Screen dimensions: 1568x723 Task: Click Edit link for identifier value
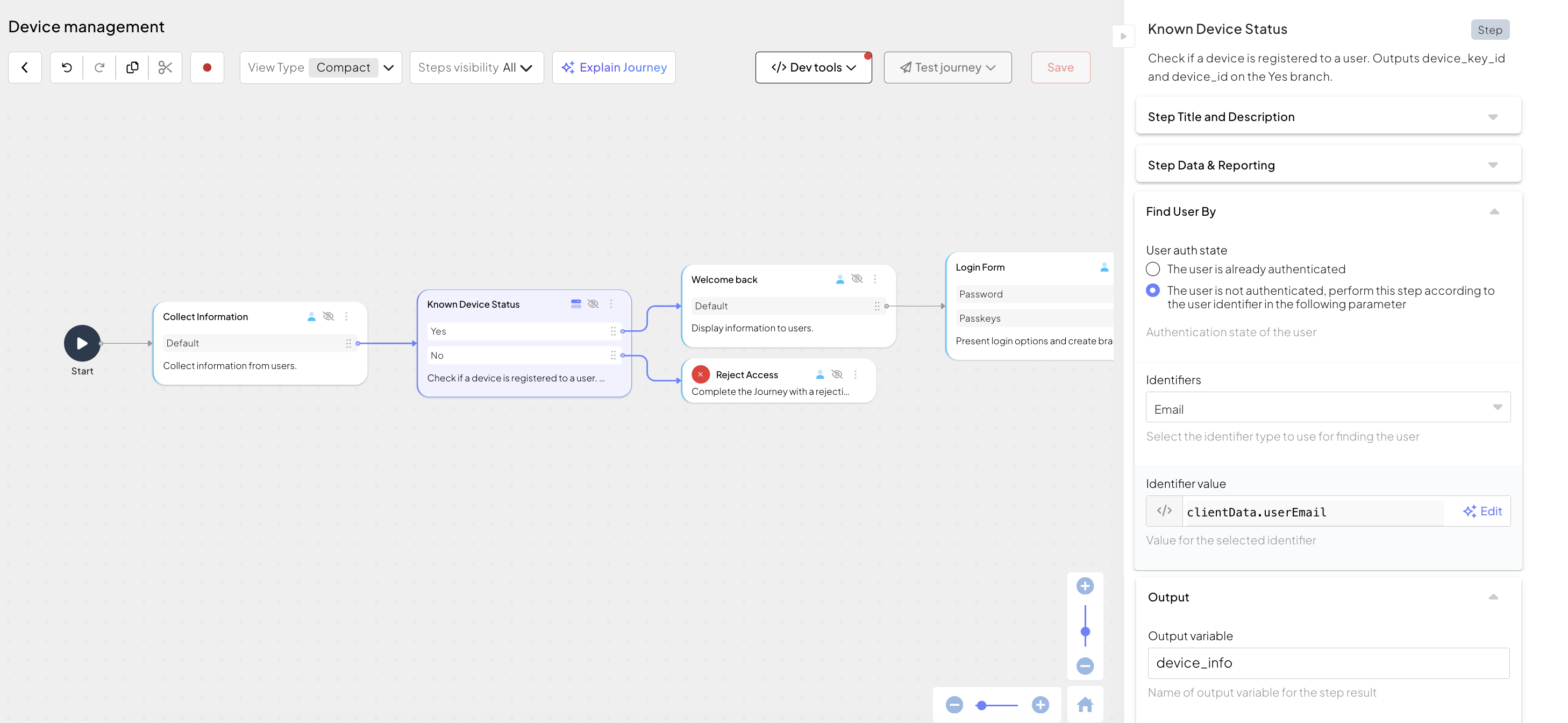coord(1482,511)
